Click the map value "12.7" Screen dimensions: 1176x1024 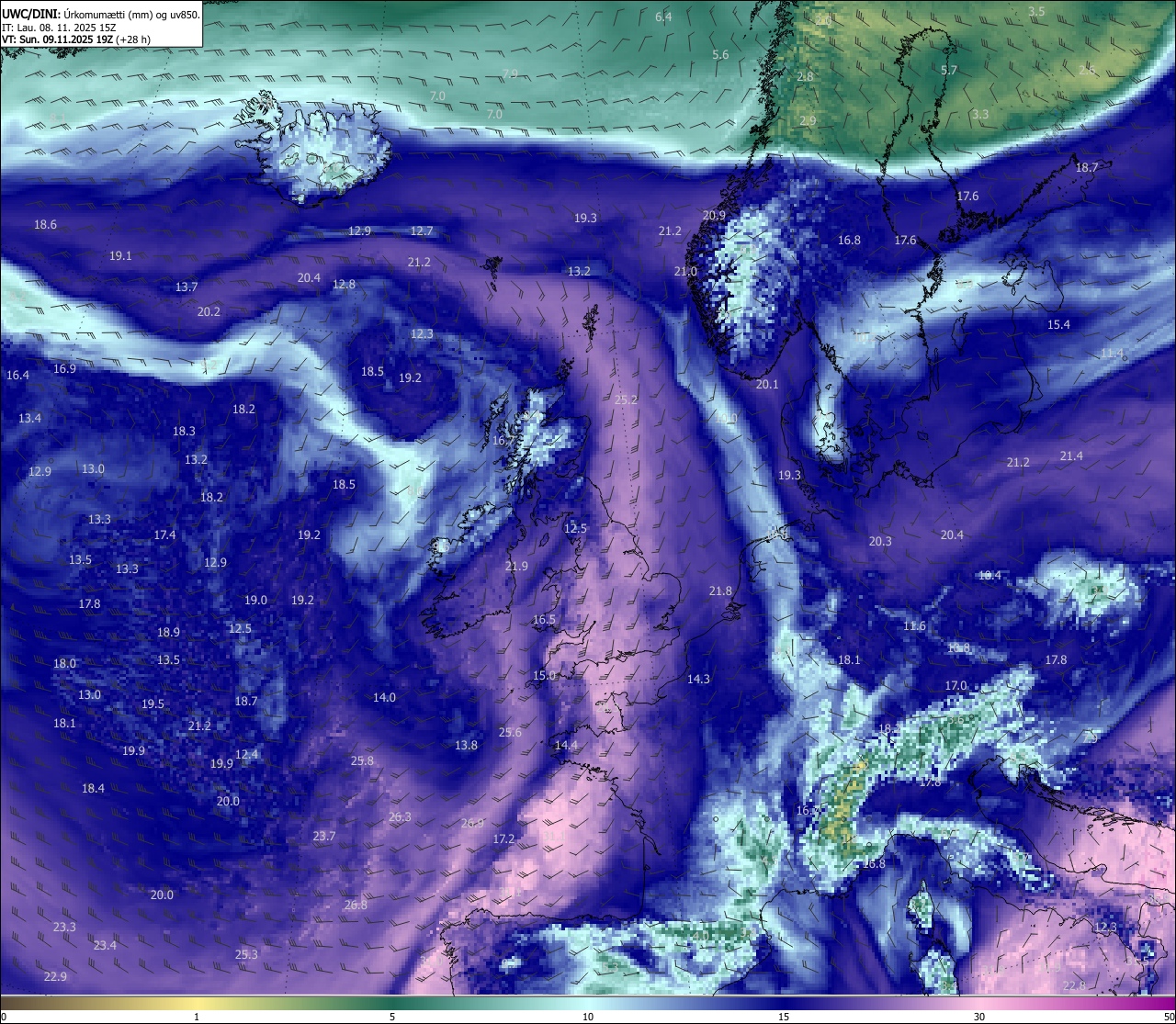pos(422,231)
